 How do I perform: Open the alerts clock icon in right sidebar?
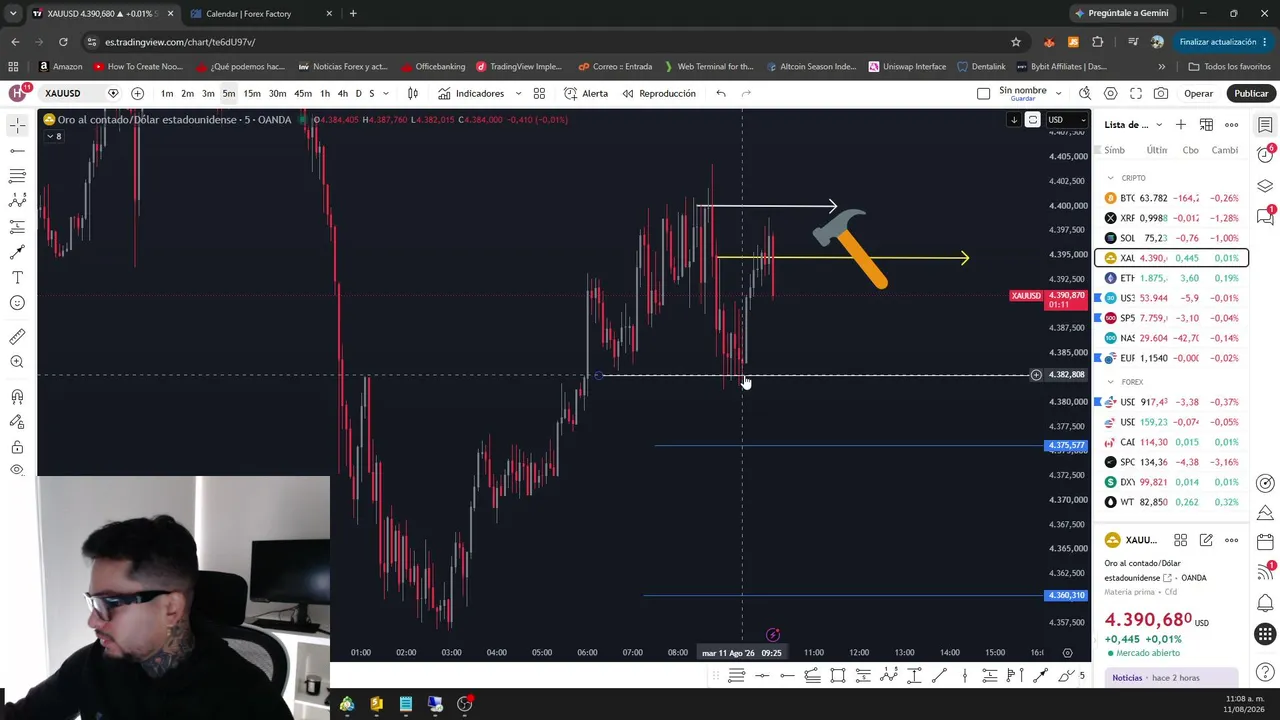(1265, 155)
